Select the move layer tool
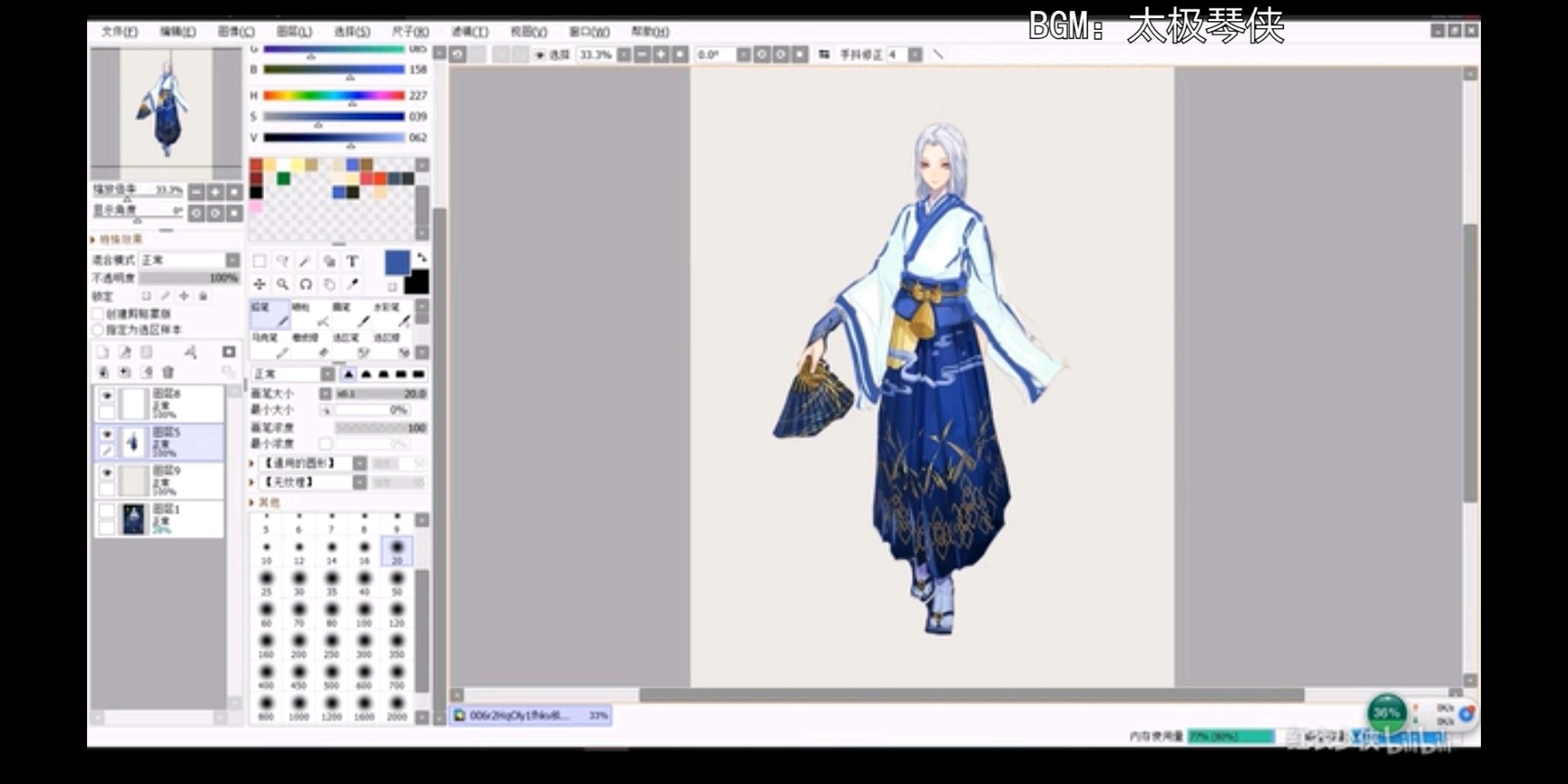Screen dimensions: 1568x784 pyautogui.click(x=260, y=284)
